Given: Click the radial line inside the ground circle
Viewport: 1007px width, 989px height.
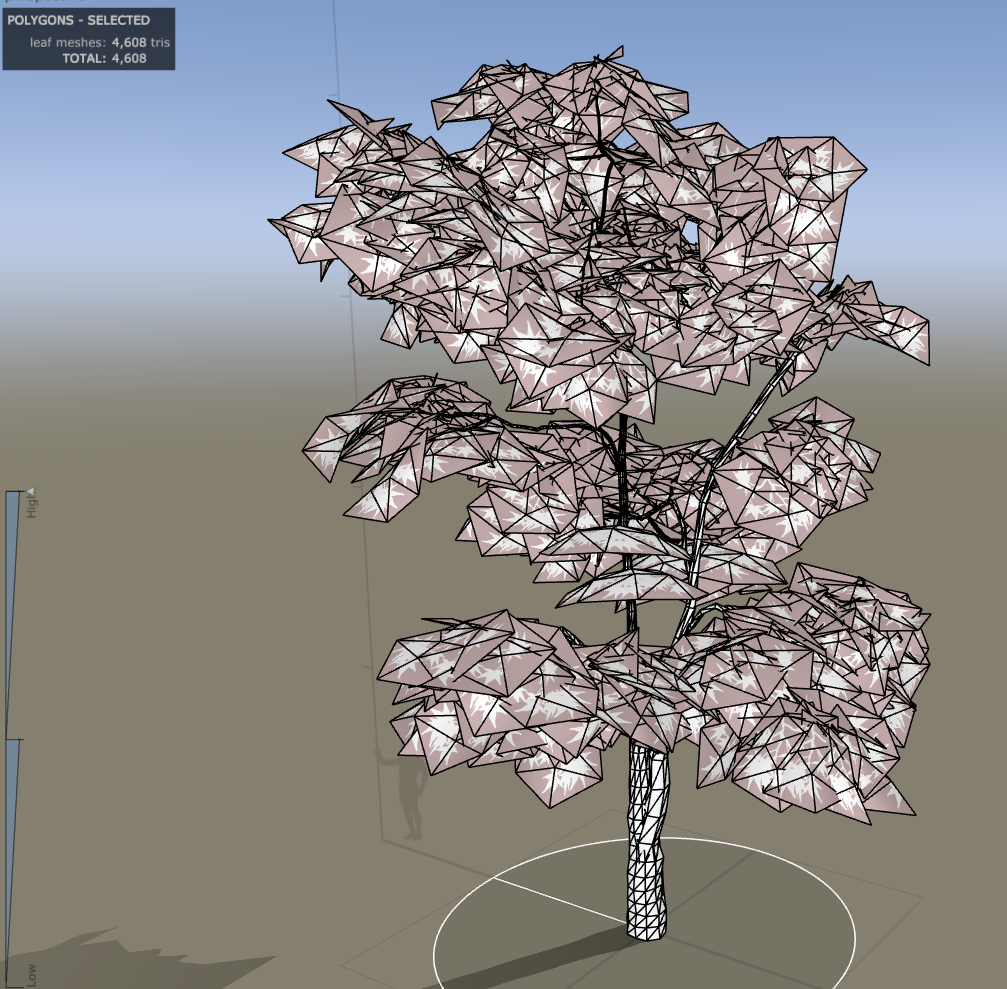Looking at the screenshot, I should [x=559, y=900].
